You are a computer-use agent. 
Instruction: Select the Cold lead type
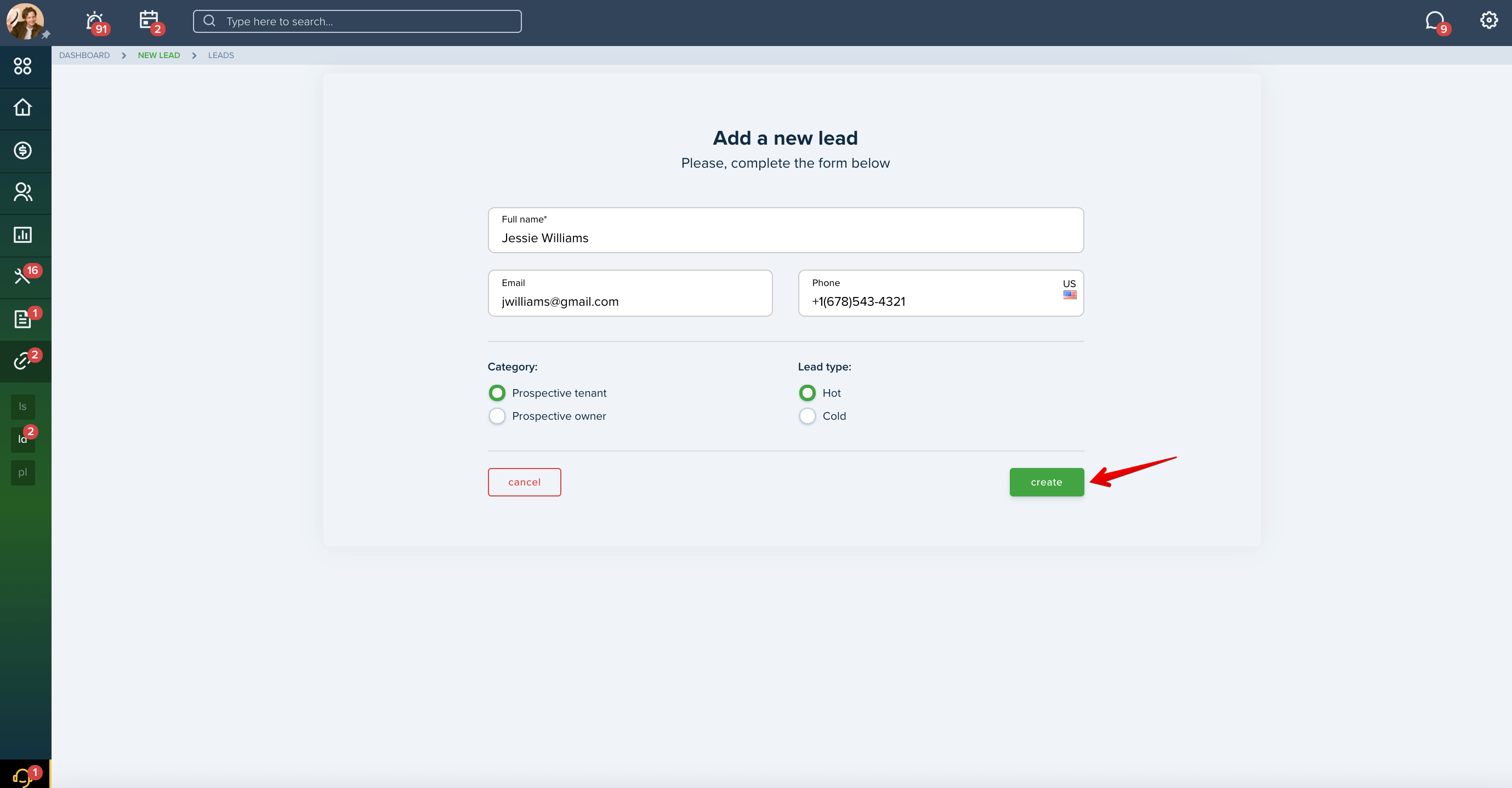pos(807,416)
